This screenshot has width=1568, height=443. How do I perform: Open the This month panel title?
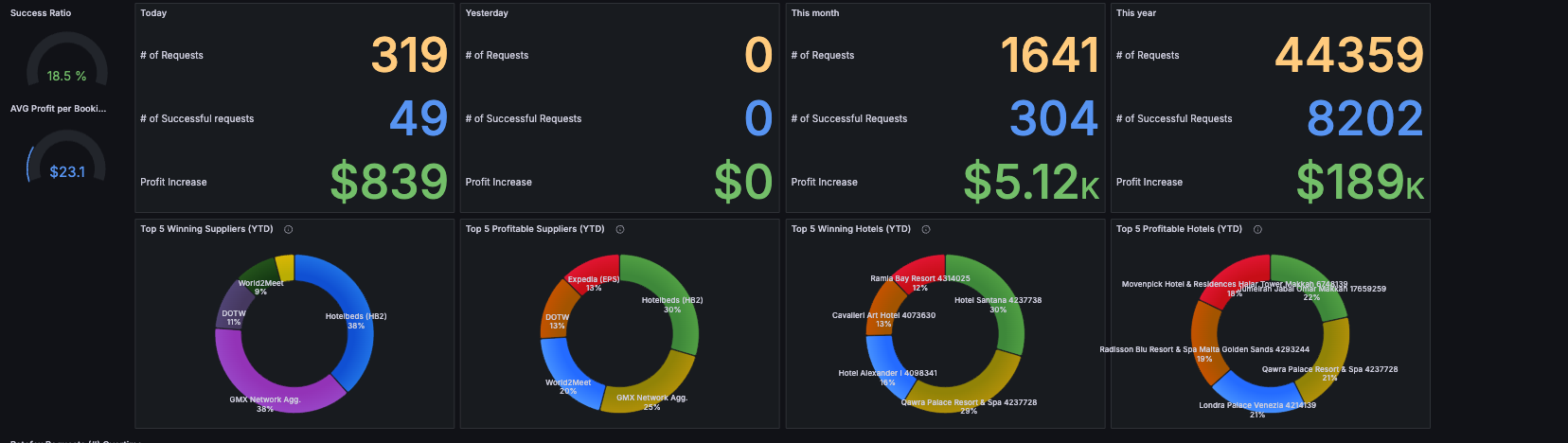click(815, 13)
